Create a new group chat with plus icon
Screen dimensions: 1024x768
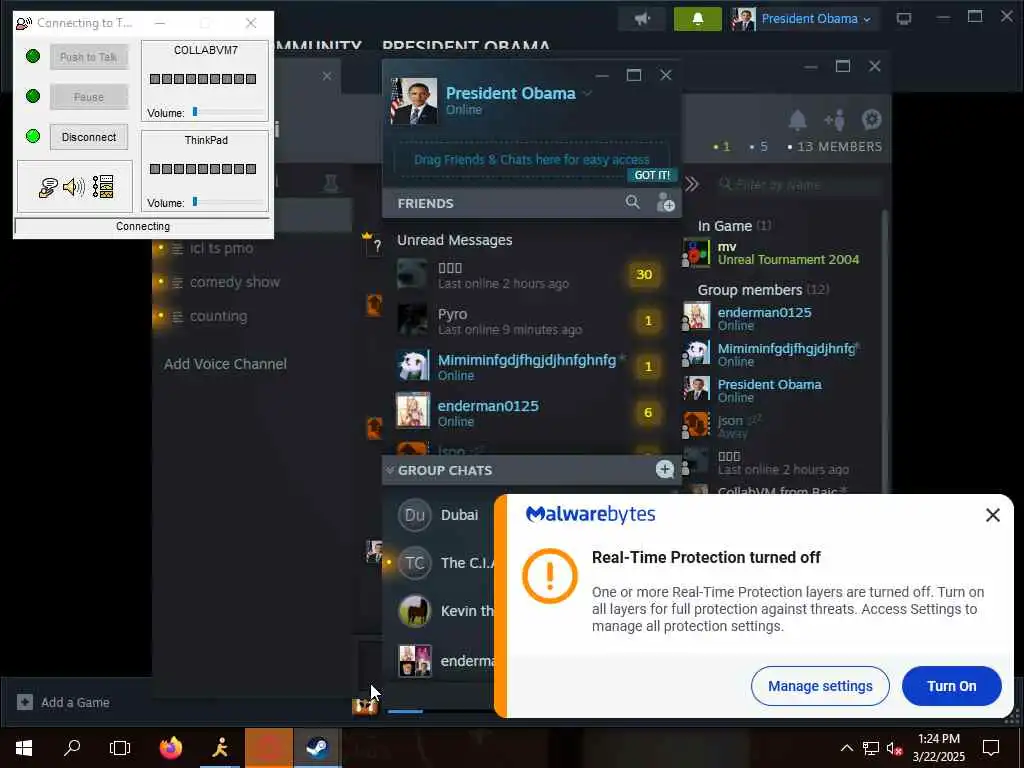point(664,470)
